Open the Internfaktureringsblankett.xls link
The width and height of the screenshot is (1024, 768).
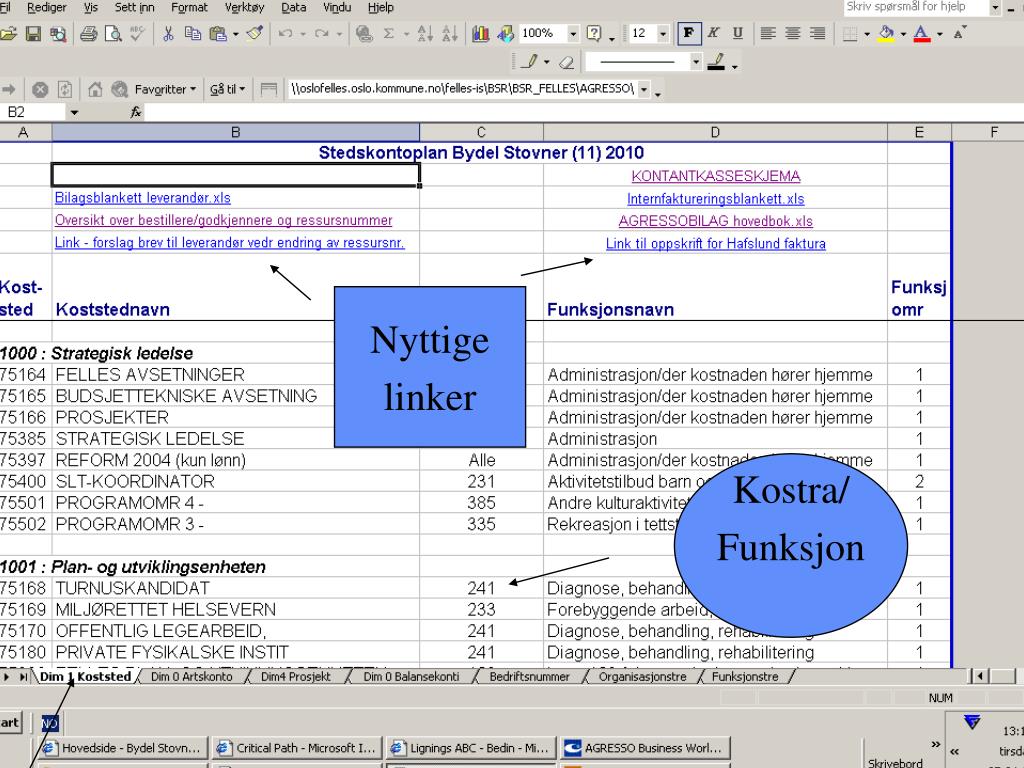pyautogui.click(x=716, y=199)
